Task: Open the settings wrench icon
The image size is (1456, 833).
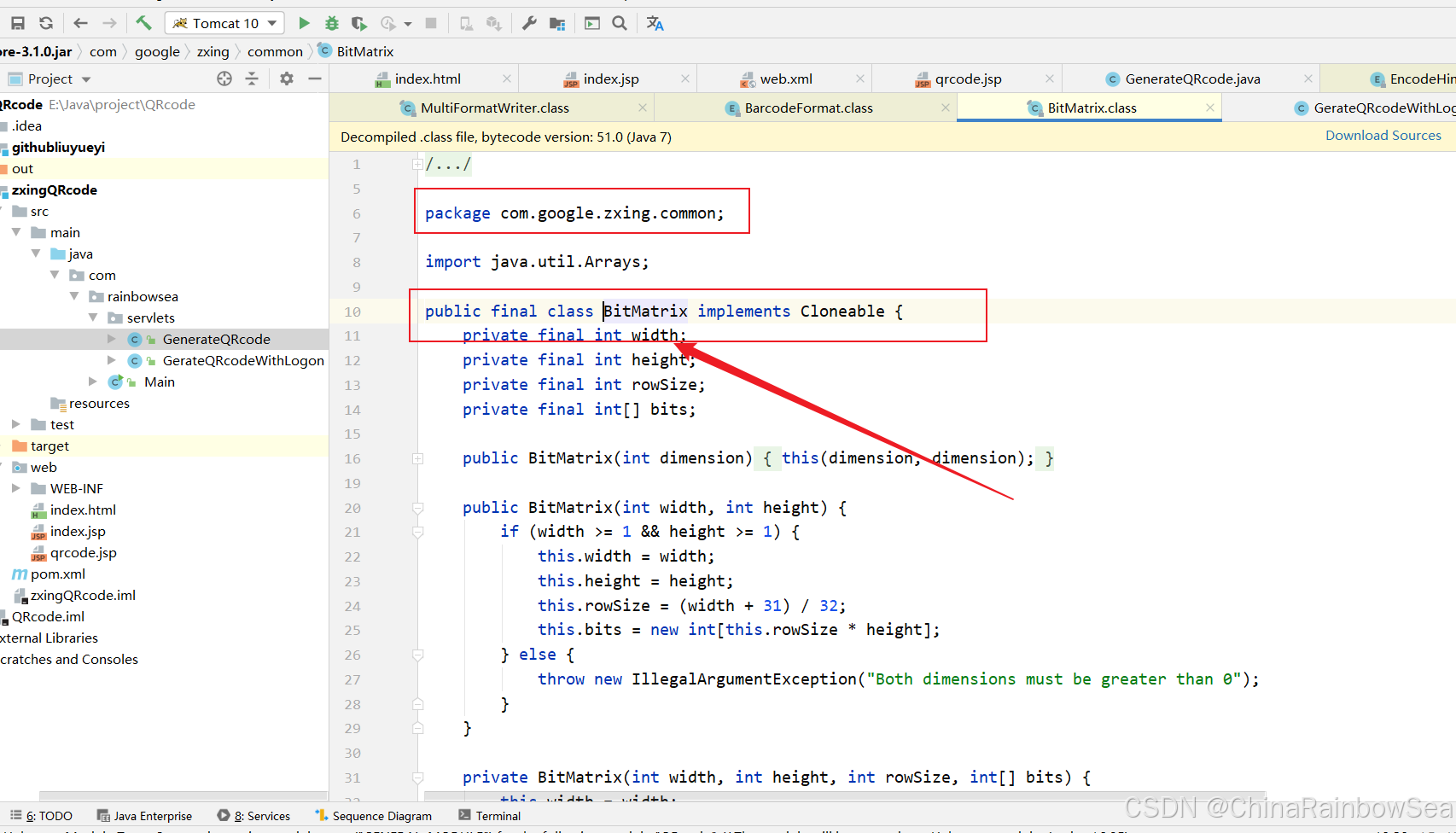Action: point(529,23)
